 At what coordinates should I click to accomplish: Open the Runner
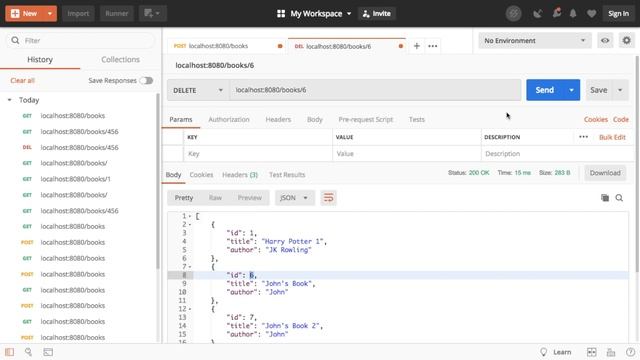[116, 13]
